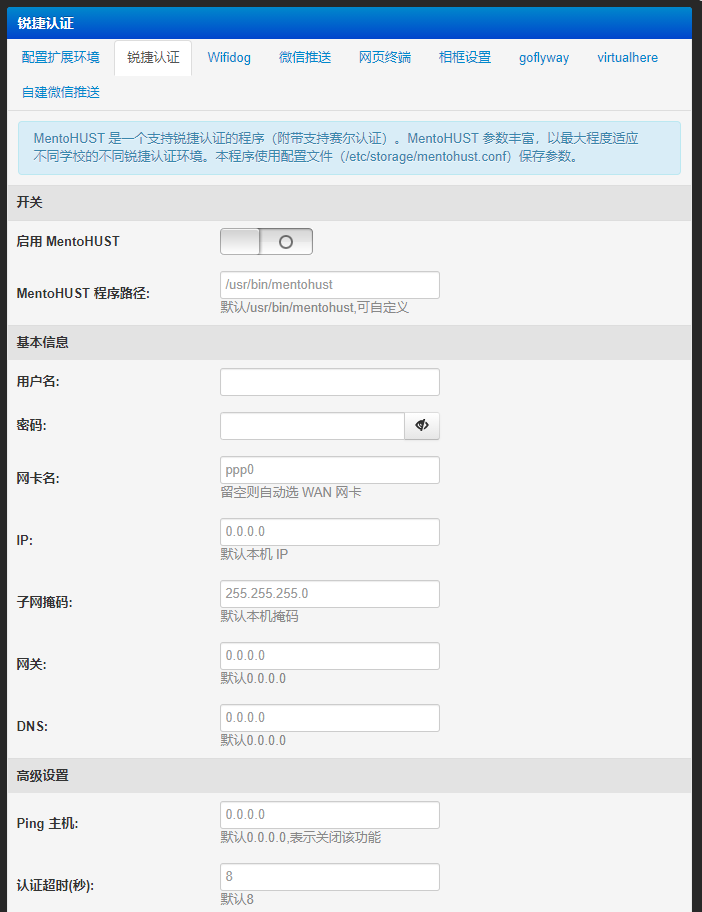The height and width of the screenshot is (912, 702).
Task: Click the DNS input field
Action: 329,718
